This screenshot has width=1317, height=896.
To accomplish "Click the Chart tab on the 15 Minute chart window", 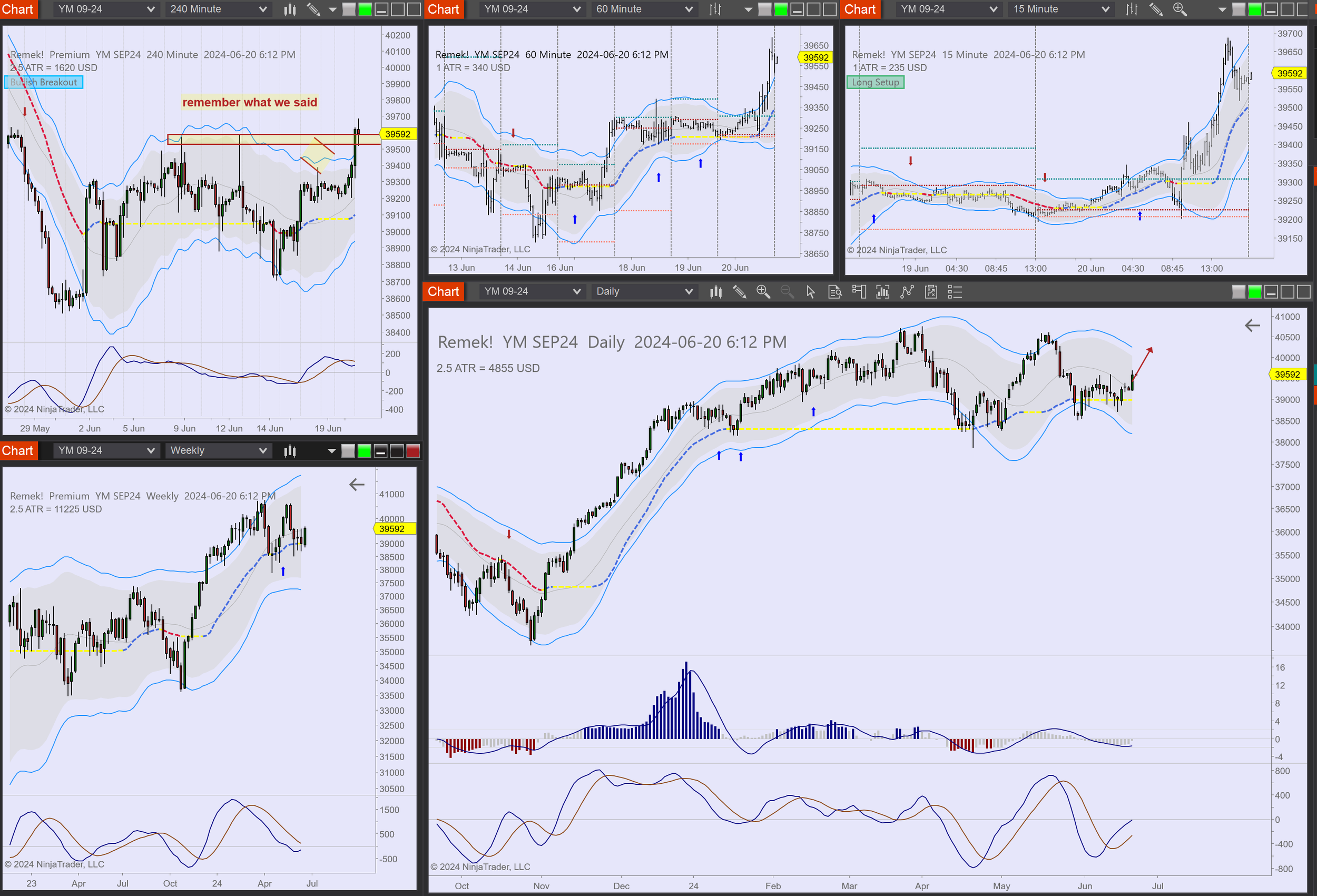I will [860, 9].
